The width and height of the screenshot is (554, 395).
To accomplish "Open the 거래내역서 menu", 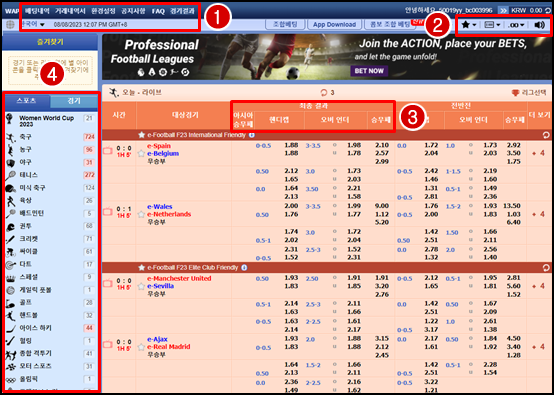I will tap(70, 11).
